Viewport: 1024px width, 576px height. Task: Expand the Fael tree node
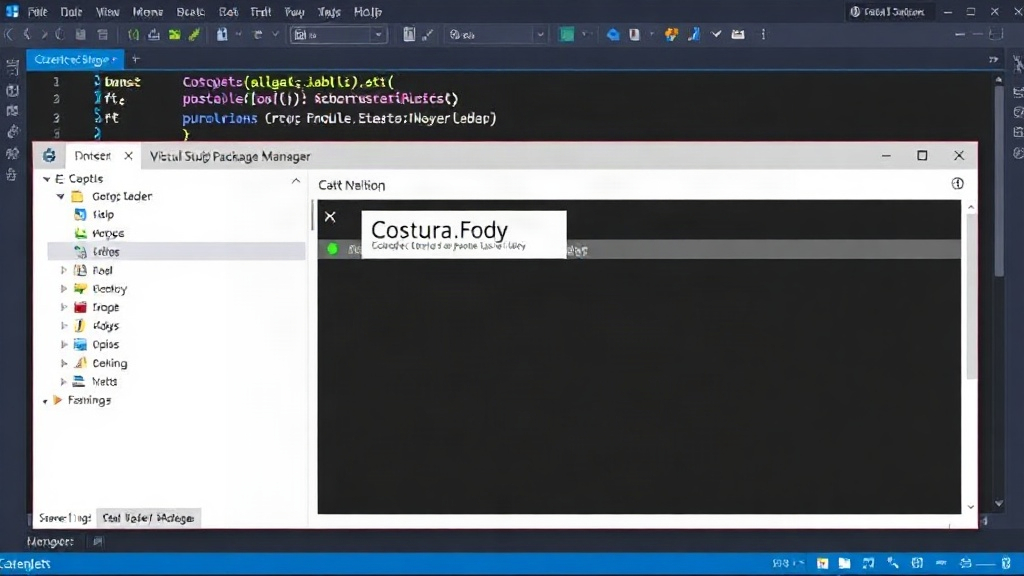pyautogui.click(x=63, y=270)
